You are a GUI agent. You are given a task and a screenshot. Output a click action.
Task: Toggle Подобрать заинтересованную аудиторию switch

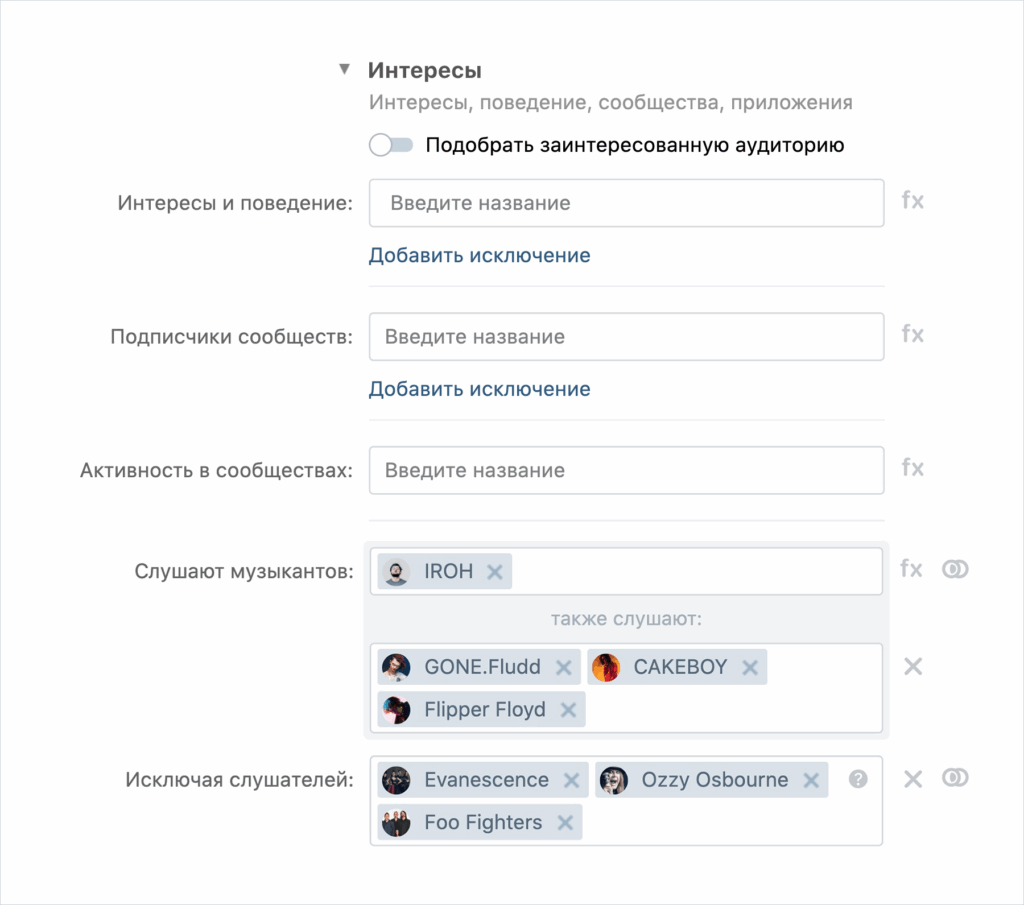coord(390,146)
